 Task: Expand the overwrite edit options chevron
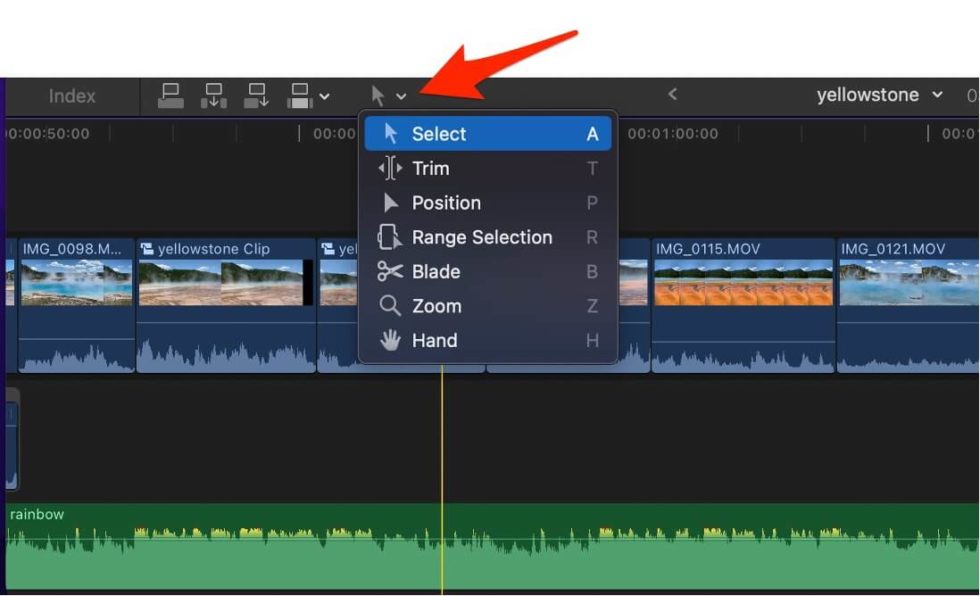point(325,95)
